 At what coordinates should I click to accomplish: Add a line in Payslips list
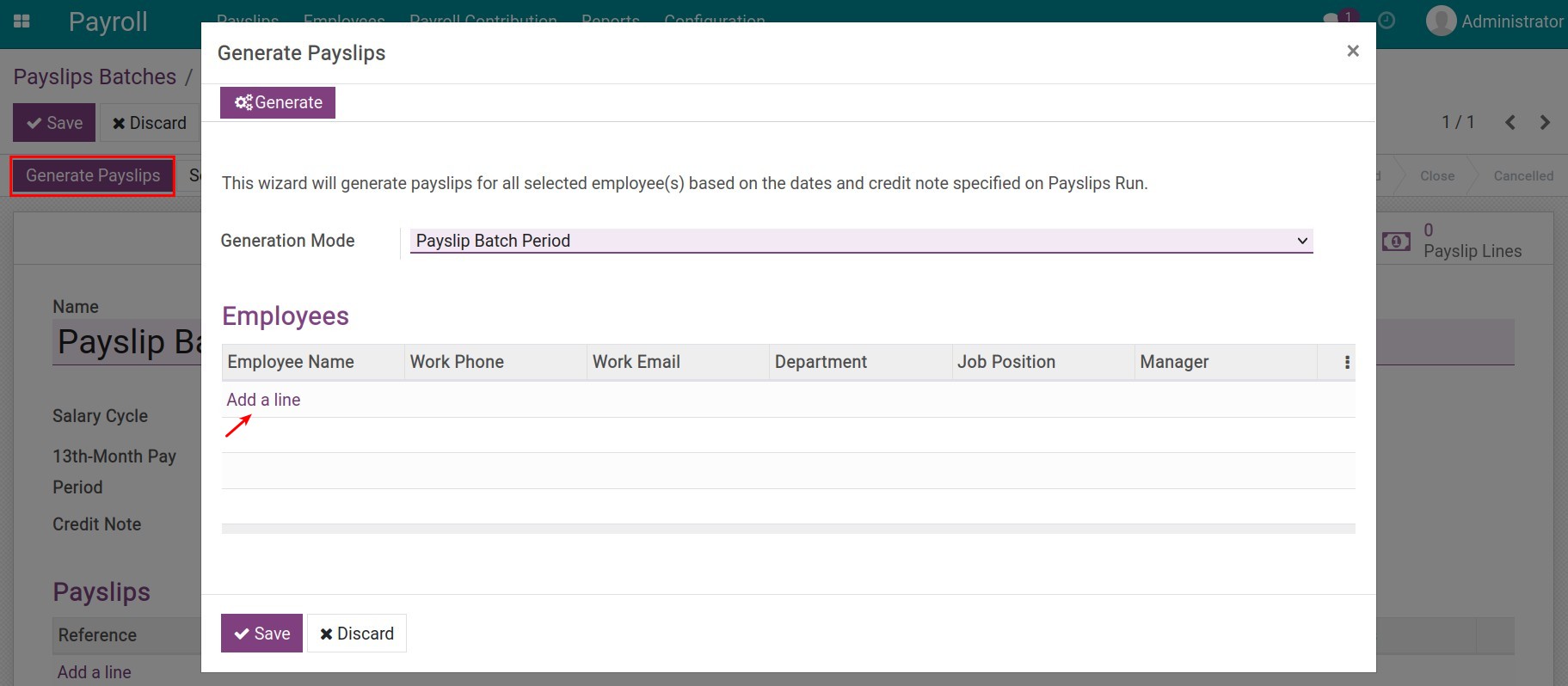(95, 672)
